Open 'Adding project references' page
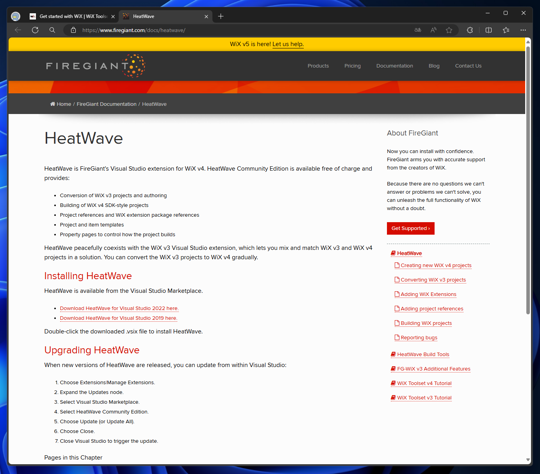The height and width of the screenshot is (474, 540). tap(429, 309)
